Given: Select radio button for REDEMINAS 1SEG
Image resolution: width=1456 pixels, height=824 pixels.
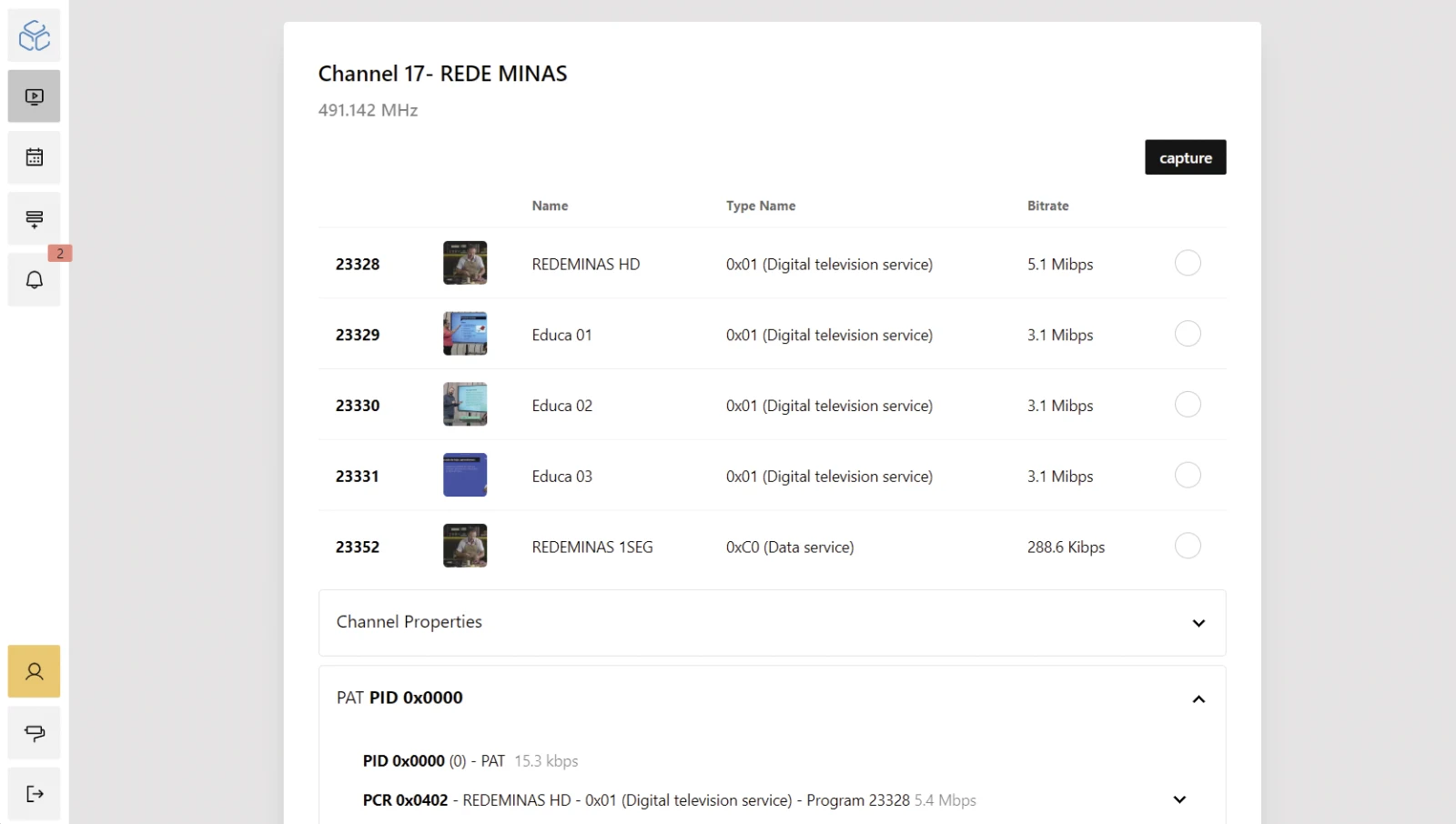Looking at the screenshot, I should click(x=1188, y=546).
